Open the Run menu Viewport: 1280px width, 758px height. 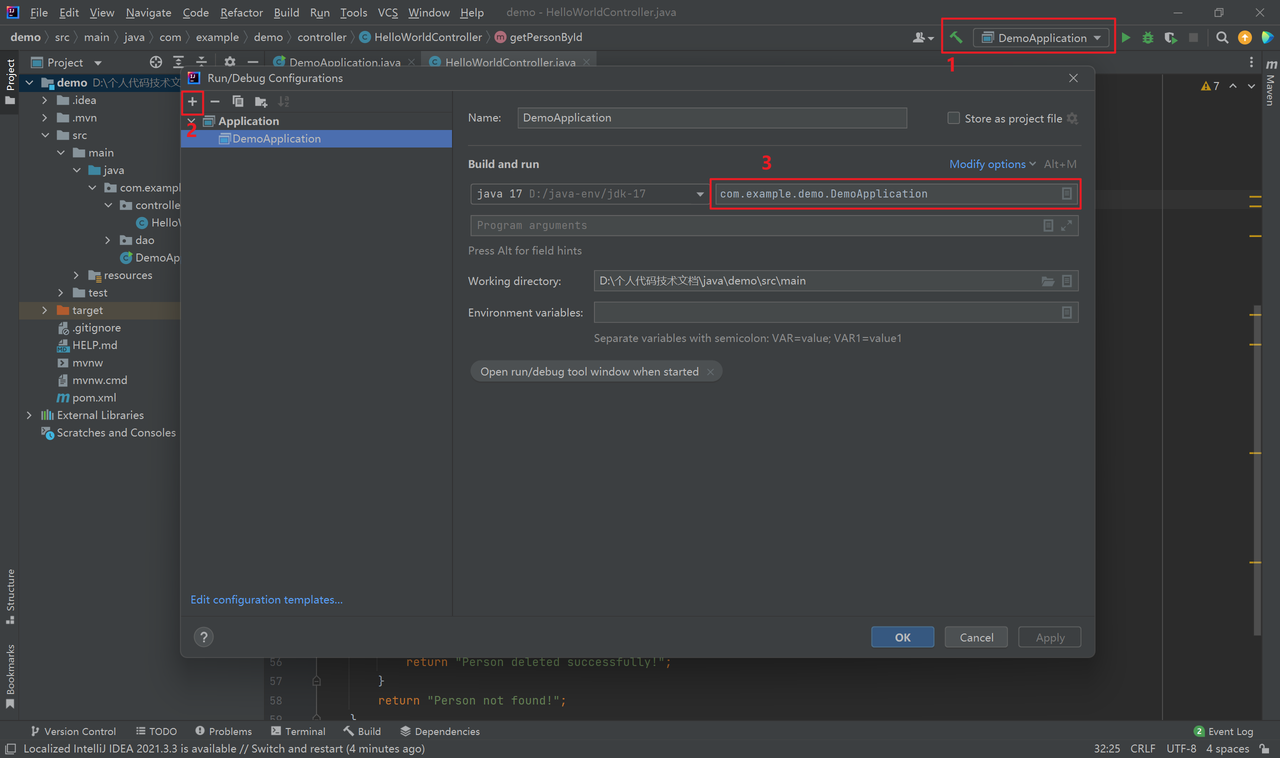point(320,13)
